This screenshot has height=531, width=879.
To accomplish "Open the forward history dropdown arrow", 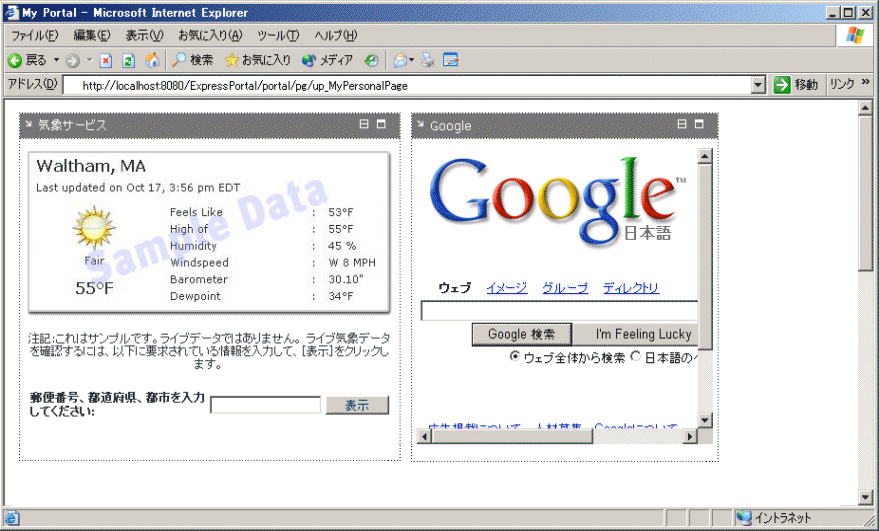I will 89,60.
